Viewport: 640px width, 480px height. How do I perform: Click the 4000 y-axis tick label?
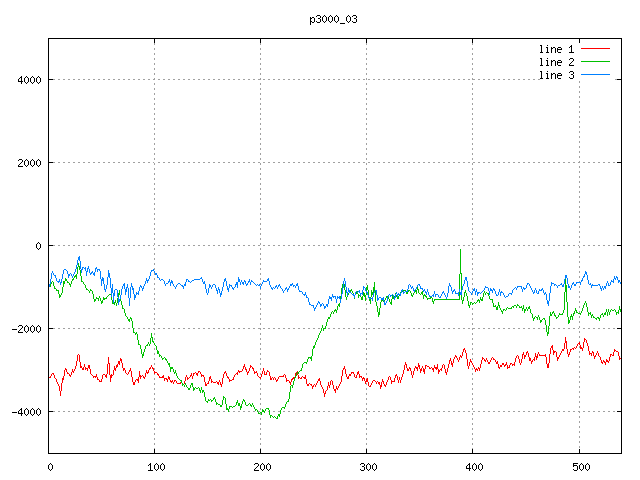tap(29, 80)
